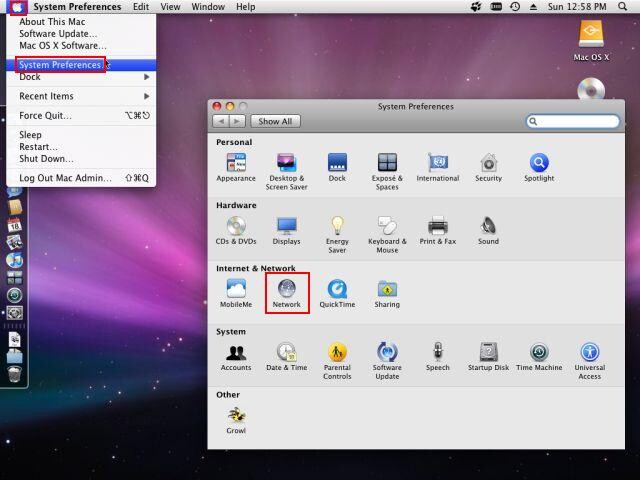
Task: Open the View menu in menu bar
Action: pos(170,7)
